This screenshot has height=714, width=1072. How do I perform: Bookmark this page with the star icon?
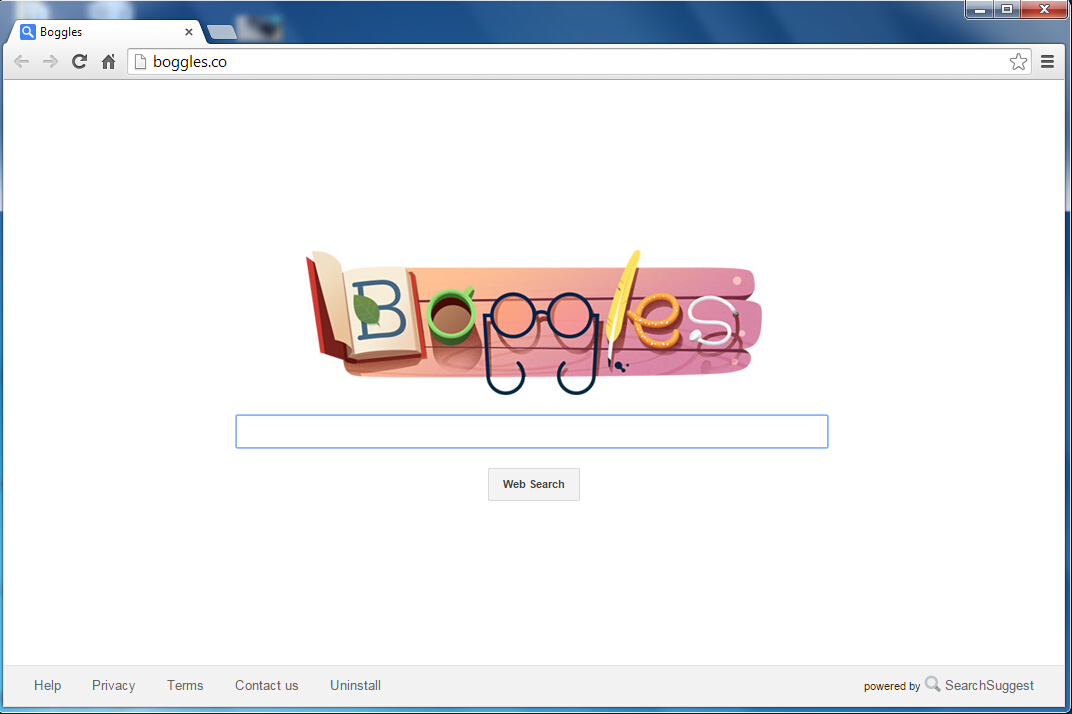coord(1018,62)
